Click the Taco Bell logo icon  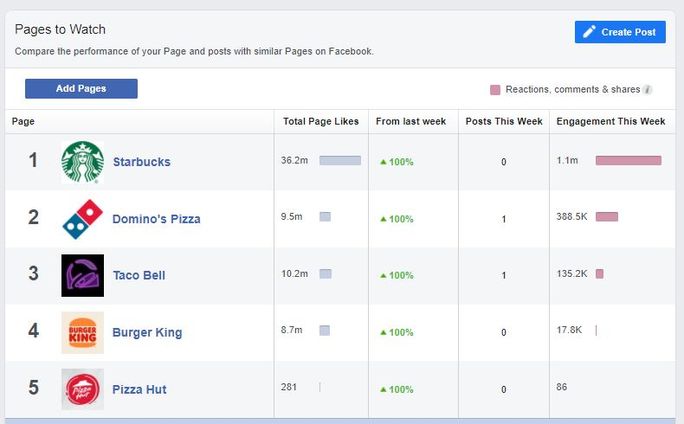[x=82, y=275]
